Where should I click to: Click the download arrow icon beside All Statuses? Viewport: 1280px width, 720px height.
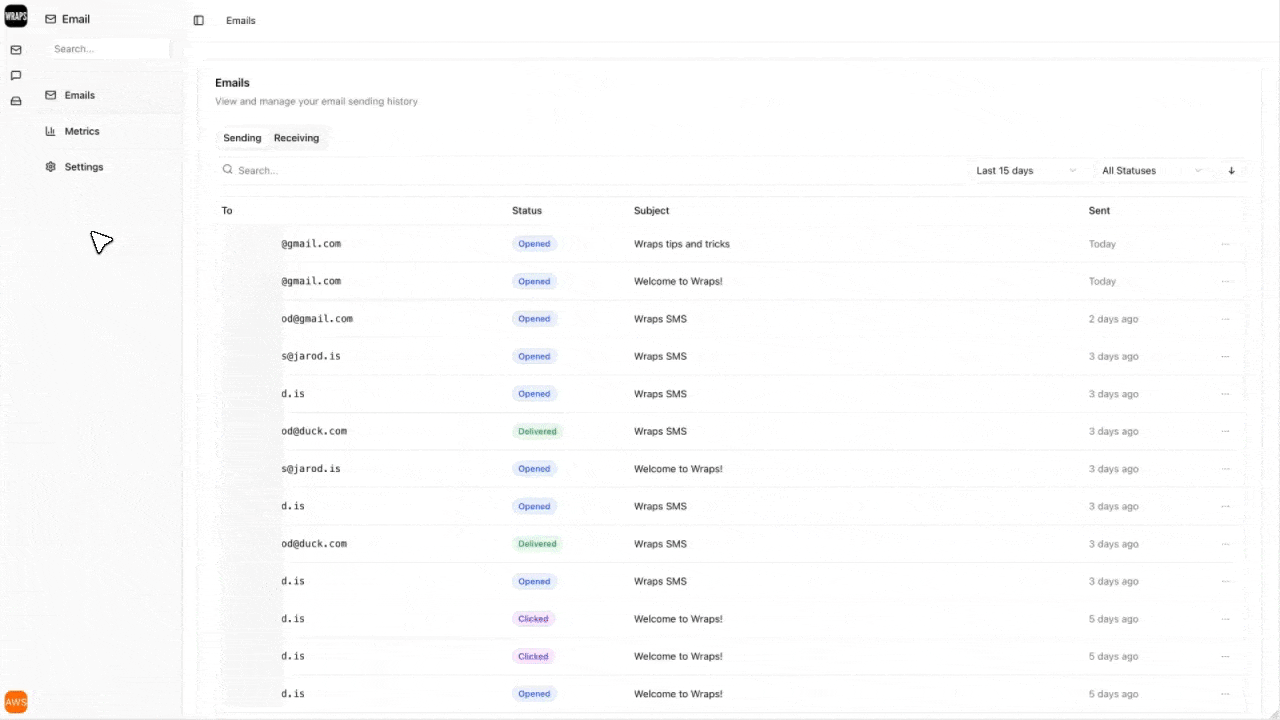[1231, 170]
